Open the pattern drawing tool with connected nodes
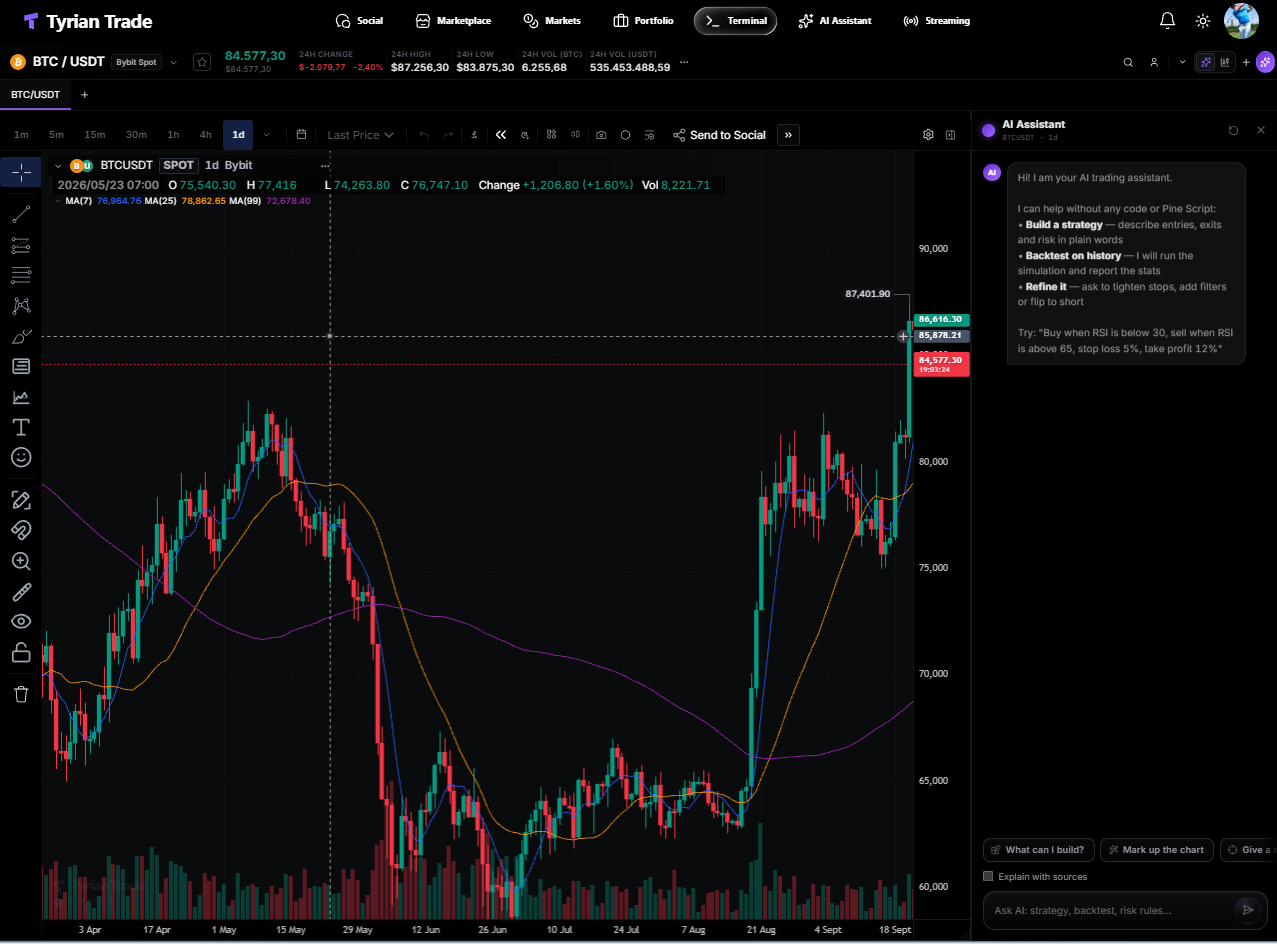The height and width of the screenshot is (944, 1277). click(x=21, y=305)
